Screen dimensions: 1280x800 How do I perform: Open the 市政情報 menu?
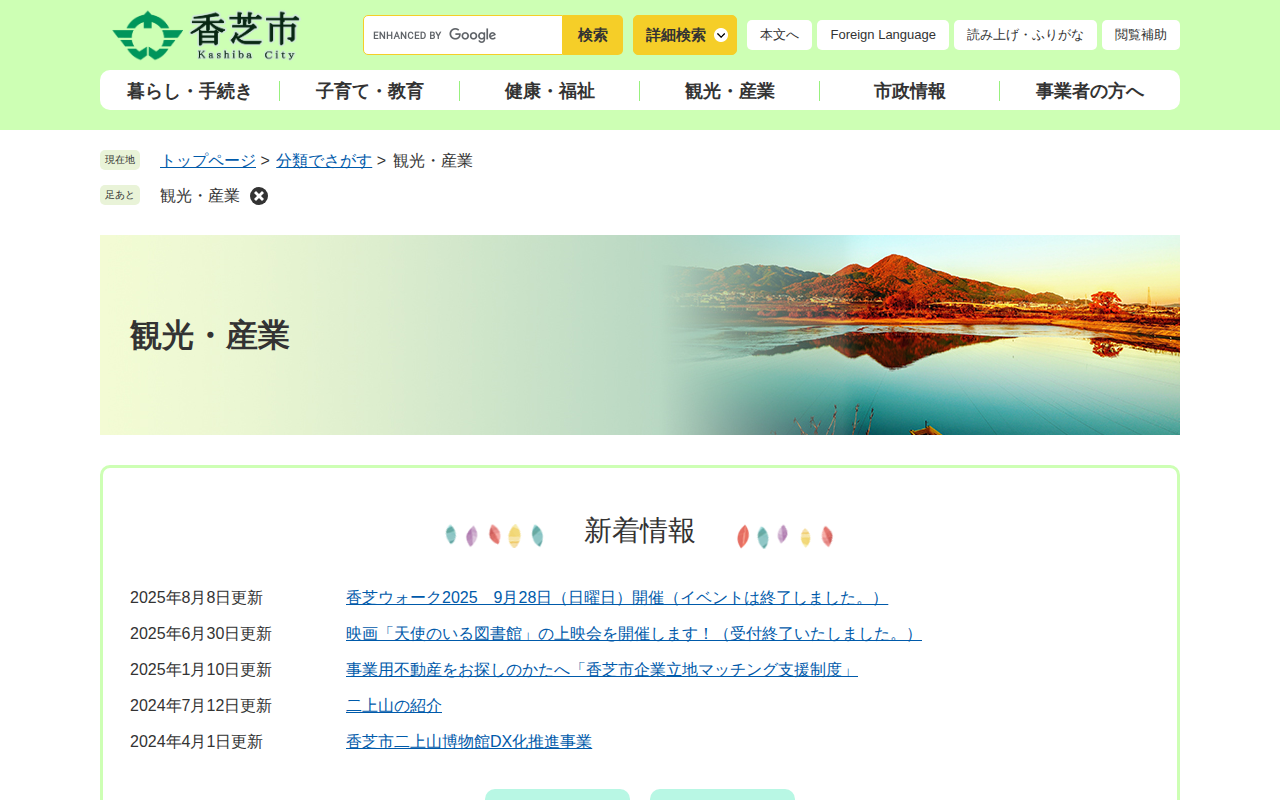click(910, 91)
